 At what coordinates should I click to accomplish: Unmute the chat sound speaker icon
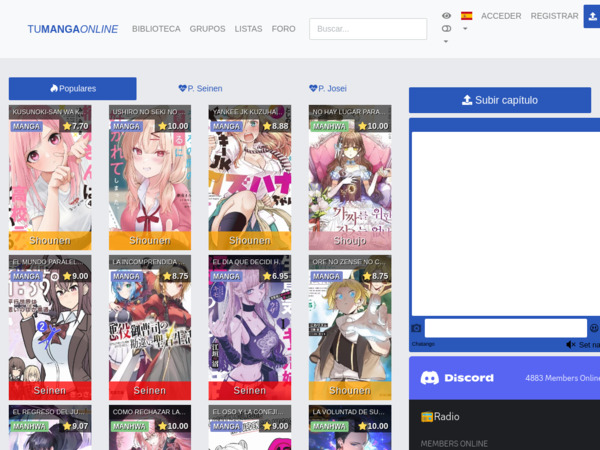click(x=570, y=344)
